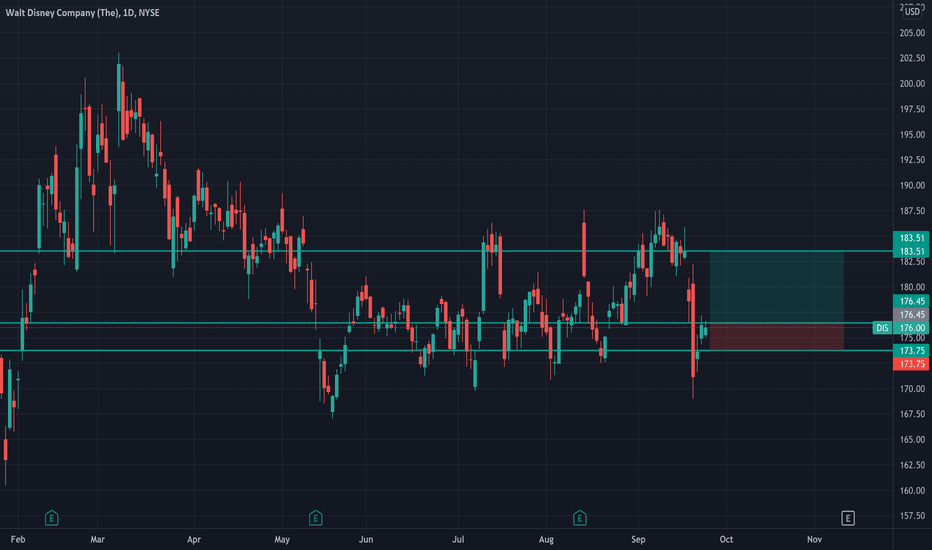Select the red stop-loss zone of long position
The width and height of the screenshot is (932, 550).
point(777,337)
